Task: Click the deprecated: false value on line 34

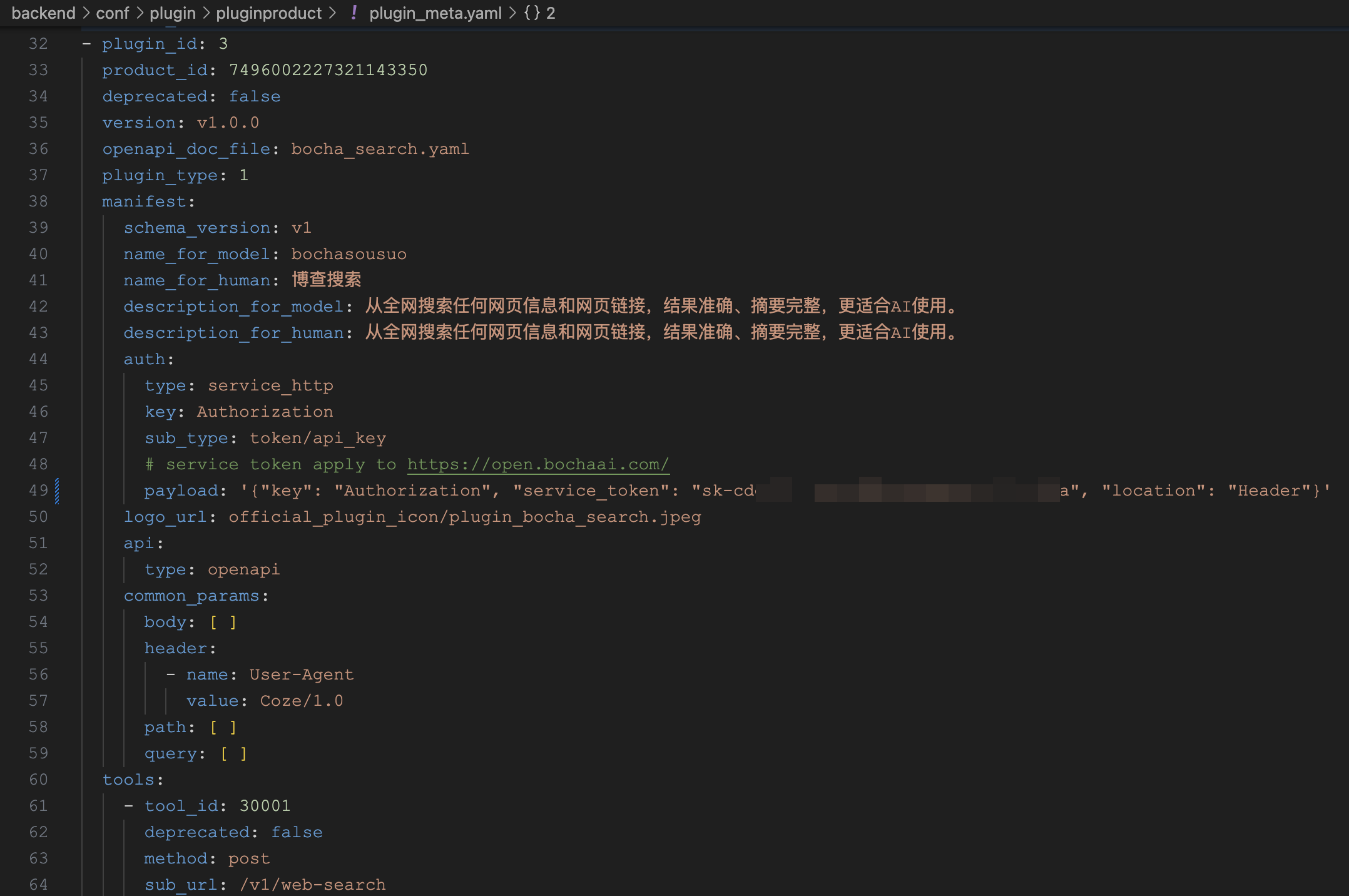Action: pyautogui.click(x=255, y=96)
